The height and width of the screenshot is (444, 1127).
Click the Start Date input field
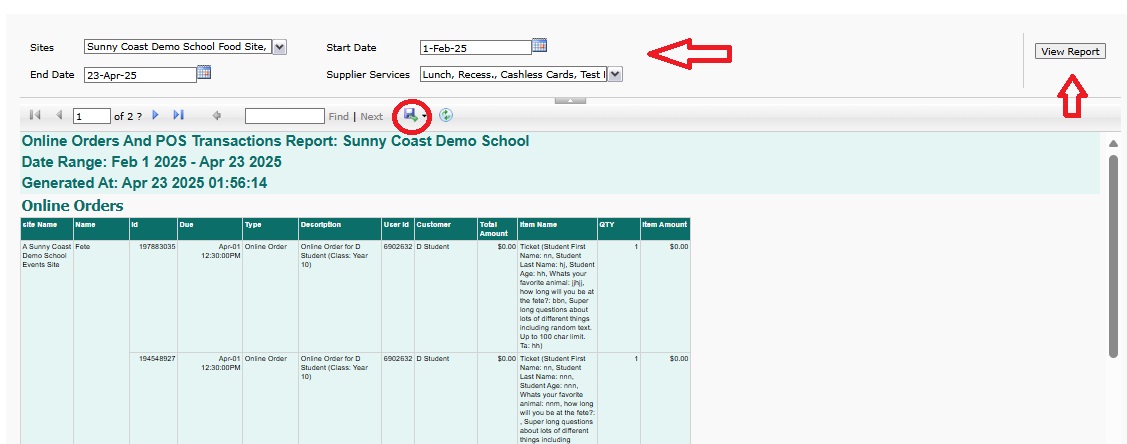(x=474, y=48)
